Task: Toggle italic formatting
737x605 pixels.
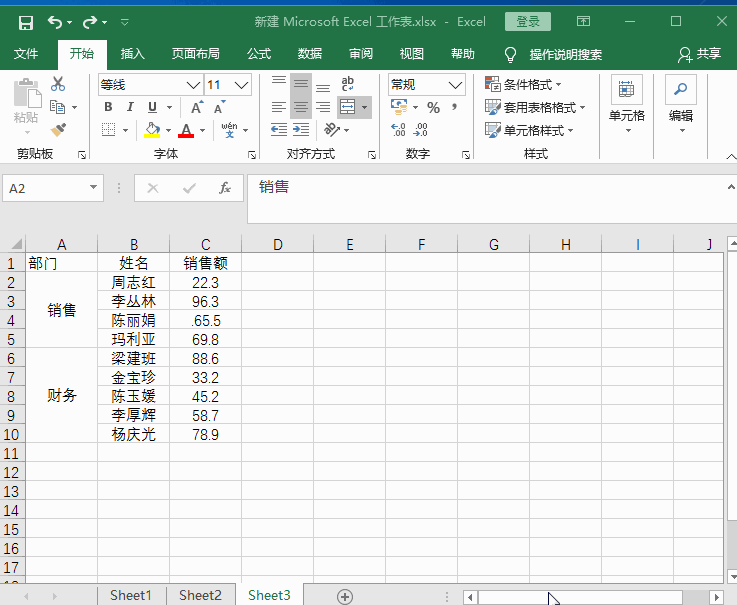Action: [x=130, y=107]
